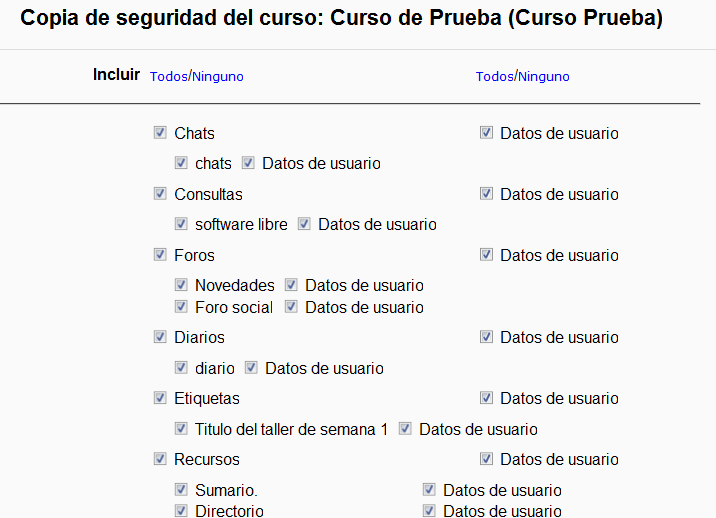This screenshot has height=518, width=716.
Task: Click the left 'Todos' link next to Incluir
Action: coord(168,77)
